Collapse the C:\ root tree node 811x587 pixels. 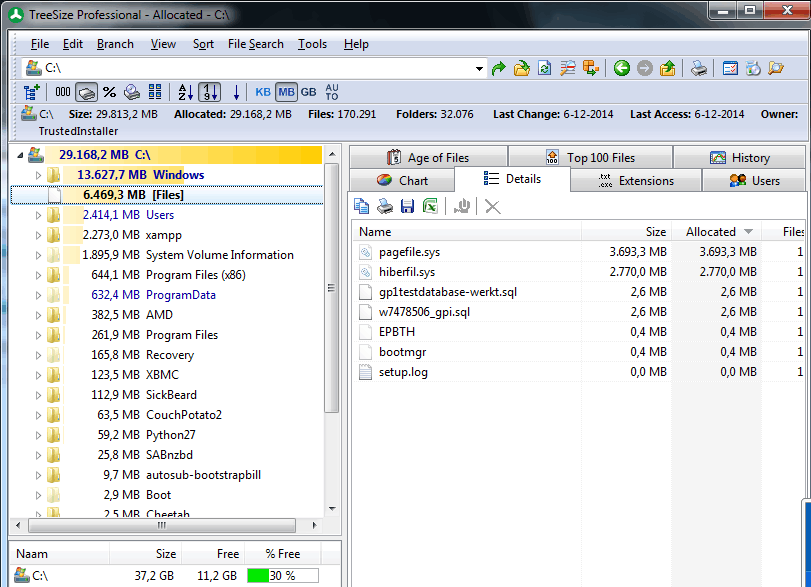[20, 155]
